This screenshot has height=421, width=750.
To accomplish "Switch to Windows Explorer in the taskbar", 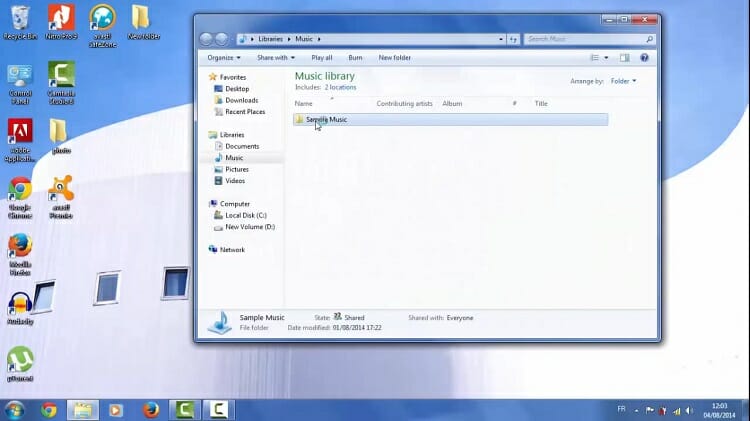I will pos(83,410).
